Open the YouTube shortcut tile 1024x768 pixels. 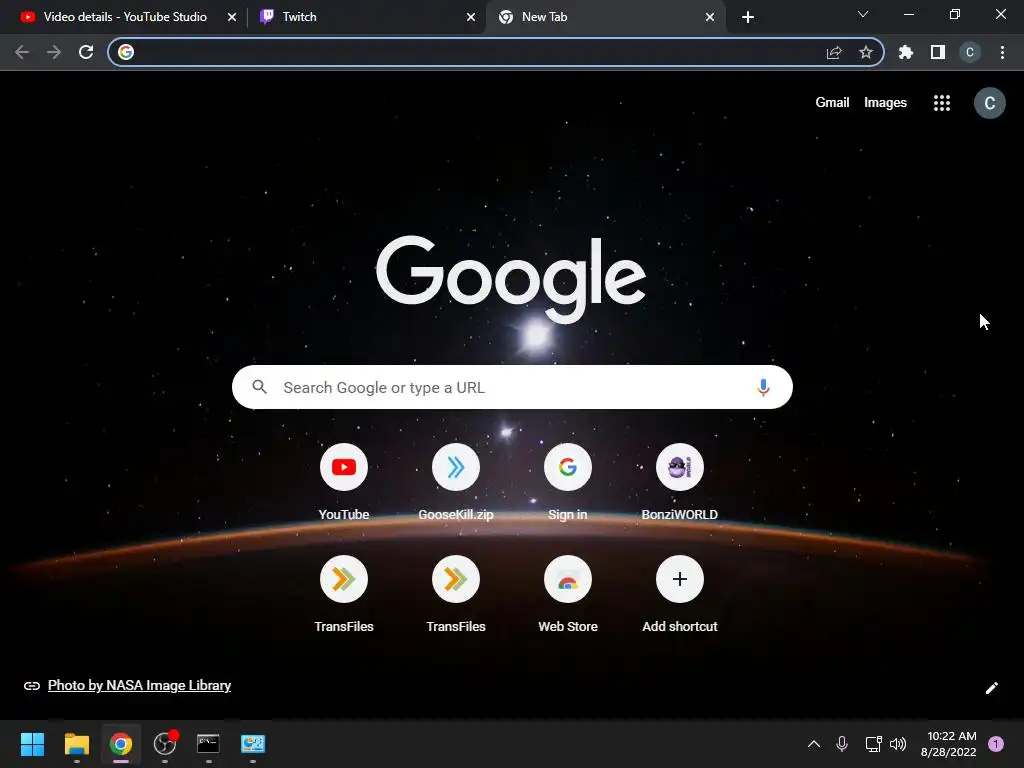[344, 468]
